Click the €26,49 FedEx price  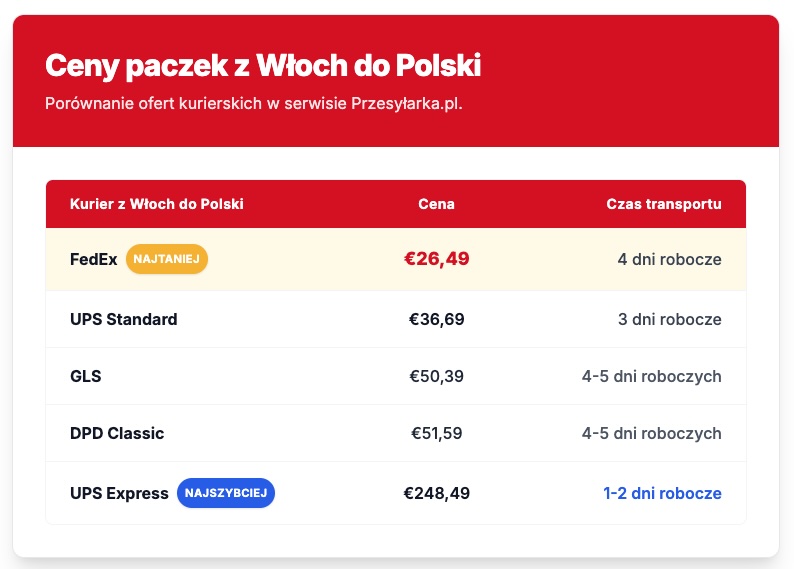pyautogui.click(x=436, y=259)
